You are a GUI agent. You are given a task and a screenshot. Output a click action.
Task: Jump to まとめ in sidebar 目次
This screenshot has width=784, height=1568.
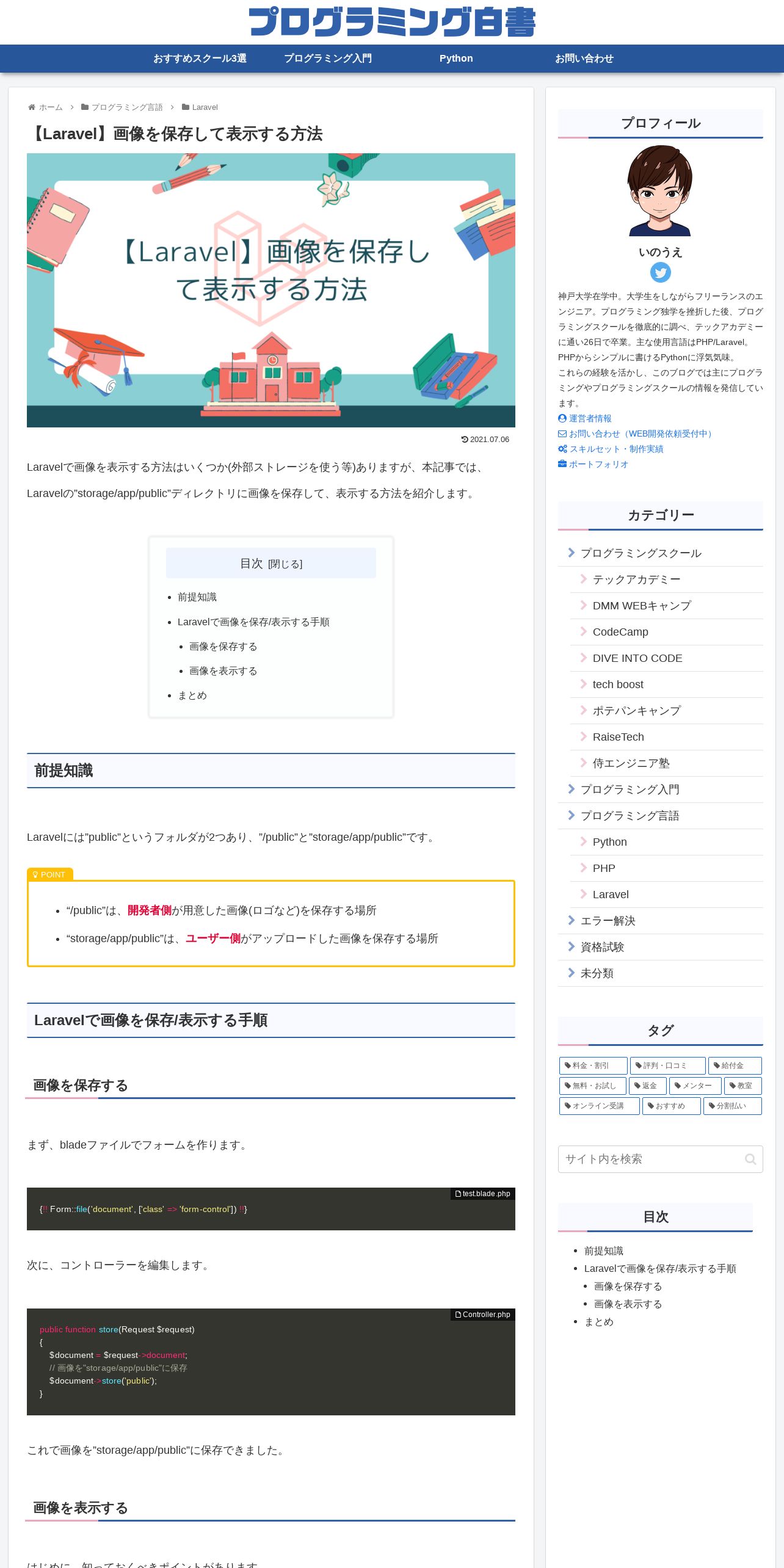[598, 1322]
